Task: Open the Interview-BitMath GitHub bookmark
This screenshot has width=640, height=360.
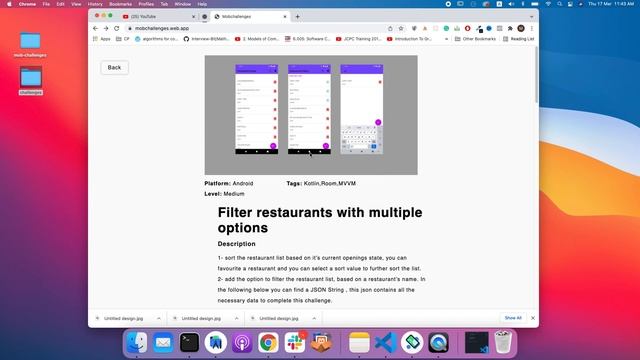Action: pos(207,39)
